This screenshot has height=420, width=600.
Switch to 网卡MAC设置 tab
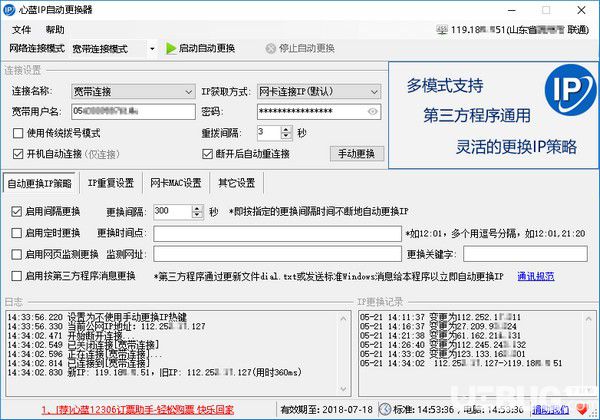[x=176, y=183]
